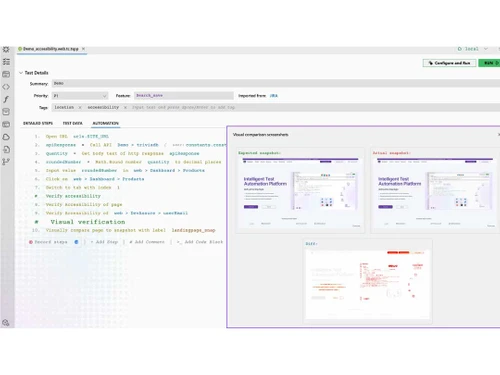Click the blue icon beside Record steps
The width and height of the screenshot is (500, 375).
click(76, 242)
